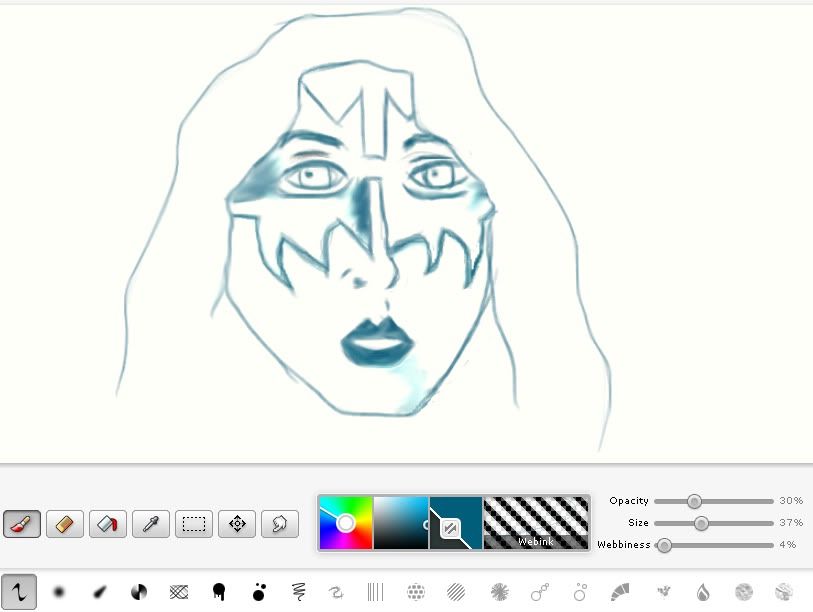Select the paintbrush tool

22,524
